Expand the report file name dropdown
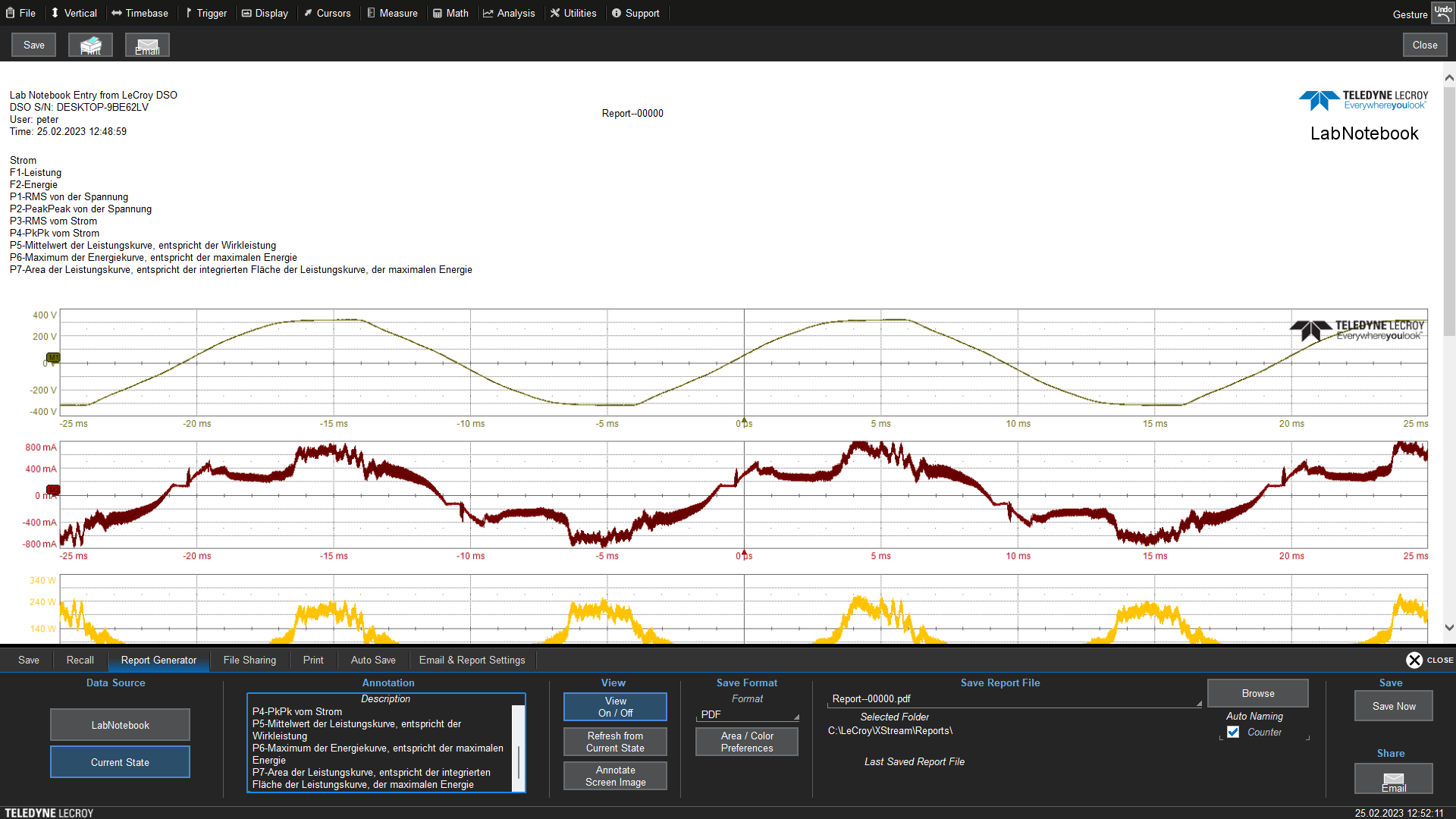 (x=1199, y=703)
